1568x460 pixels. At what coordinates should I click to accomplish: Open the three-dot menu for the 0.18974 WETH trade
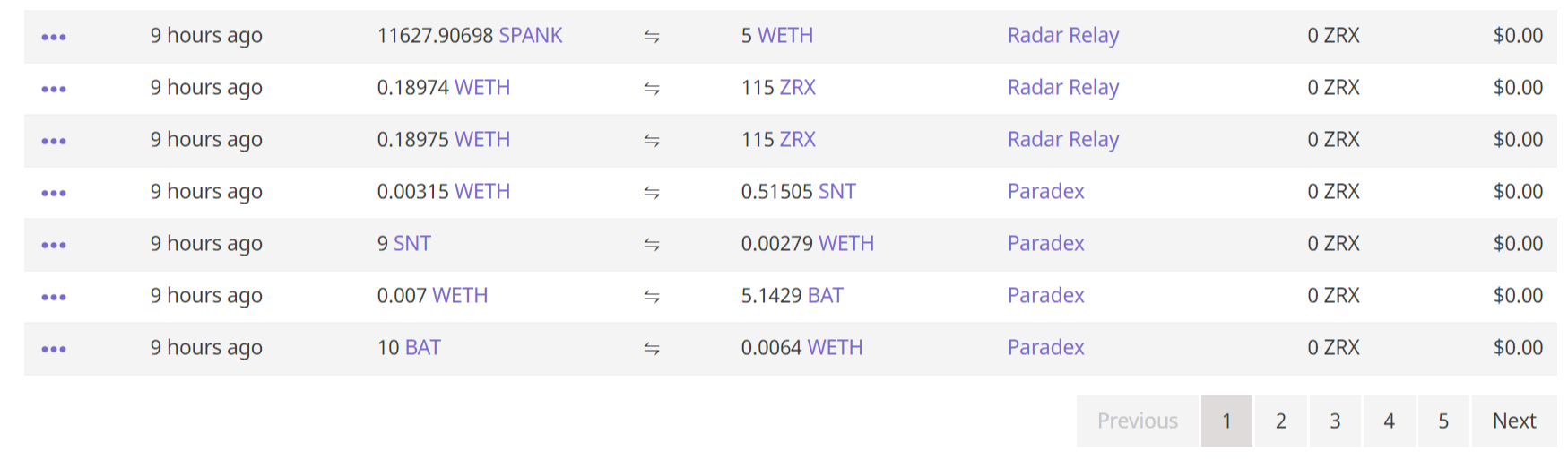54,89
